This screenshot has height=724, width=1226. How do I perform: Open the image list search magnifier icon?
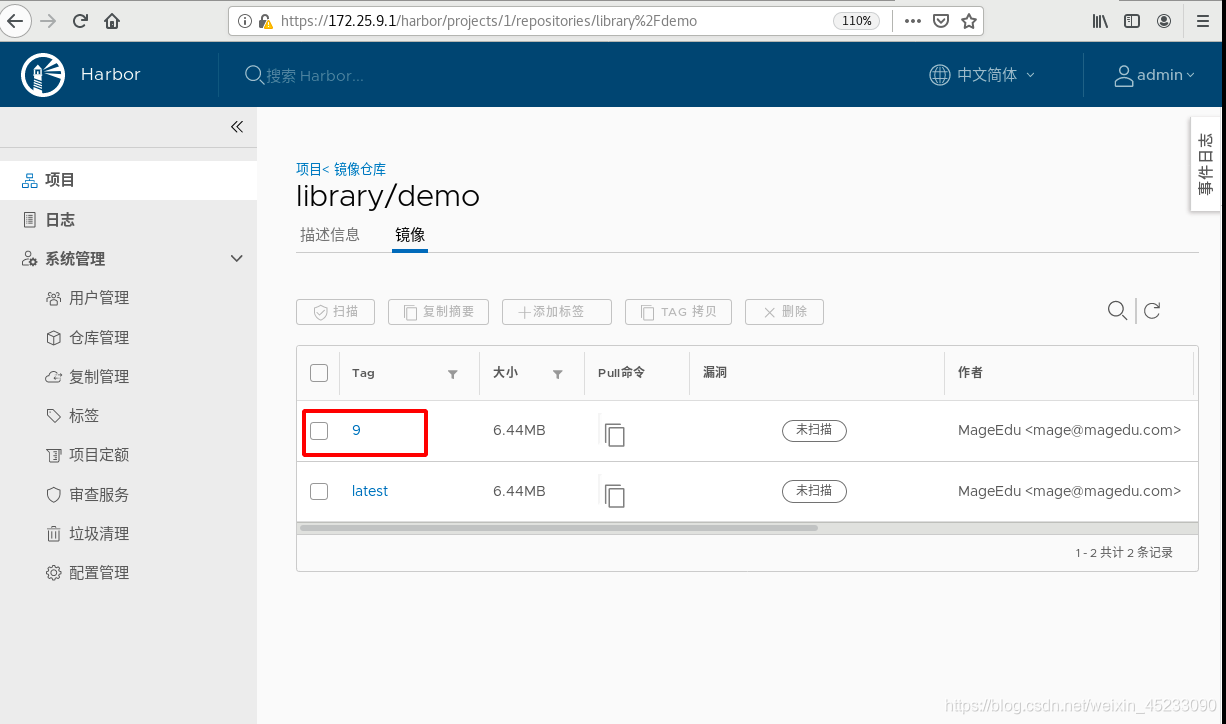(1117, 311)
